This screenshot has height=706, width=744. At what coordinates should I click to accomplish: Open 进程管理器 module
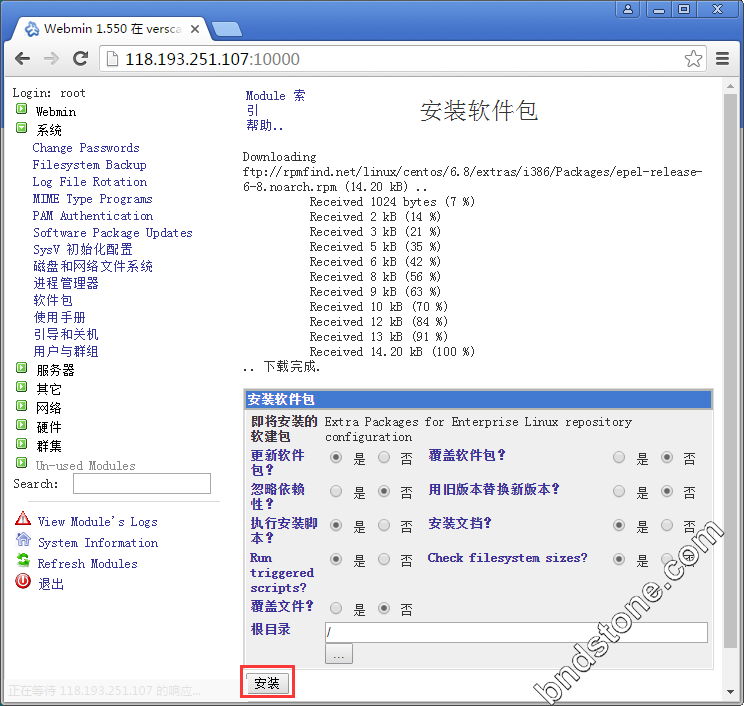[66, 284]
